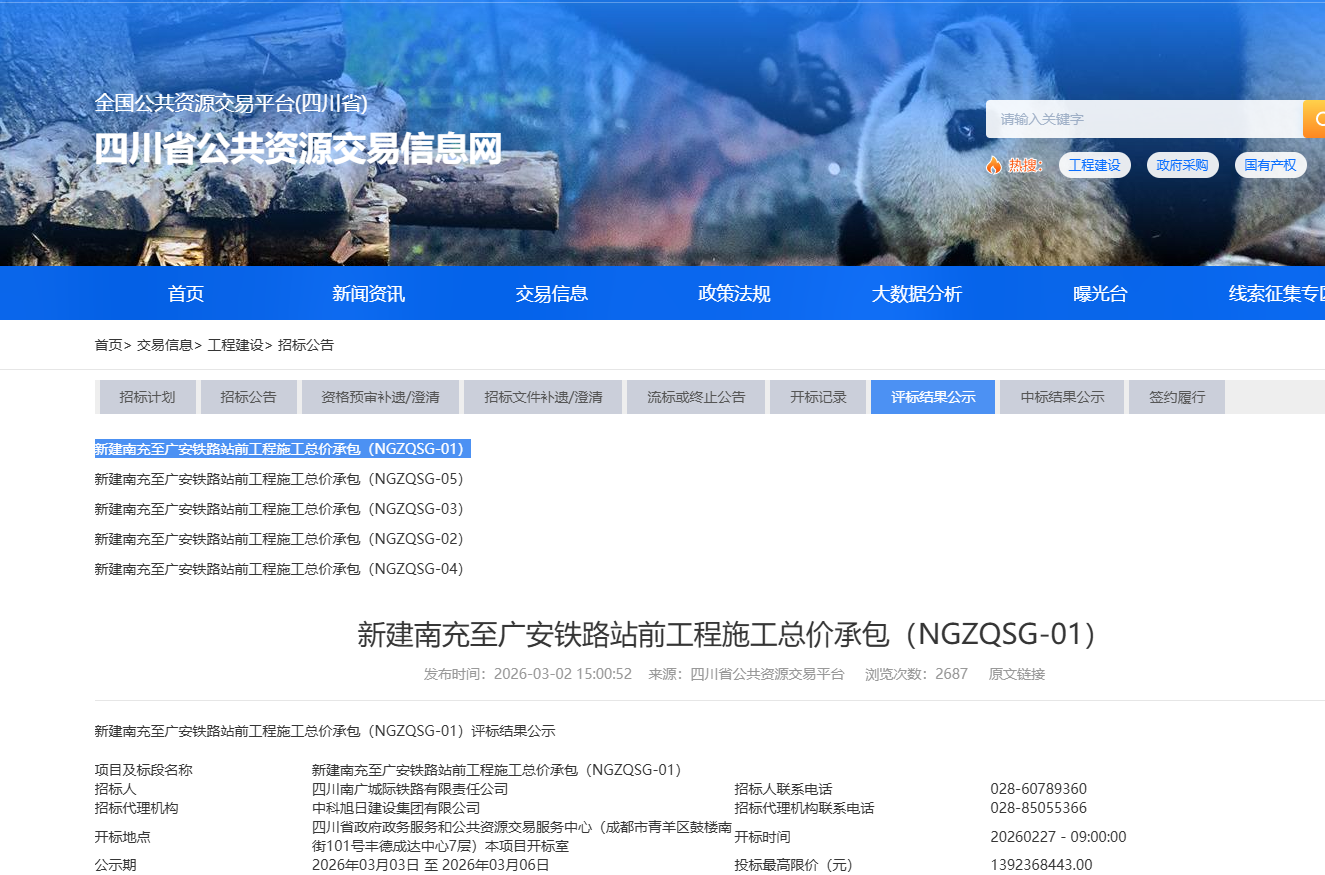Open the NGZQSG-05 bid section link
Viewport: 1325px width, 875px height.
(x=279, y=479)
